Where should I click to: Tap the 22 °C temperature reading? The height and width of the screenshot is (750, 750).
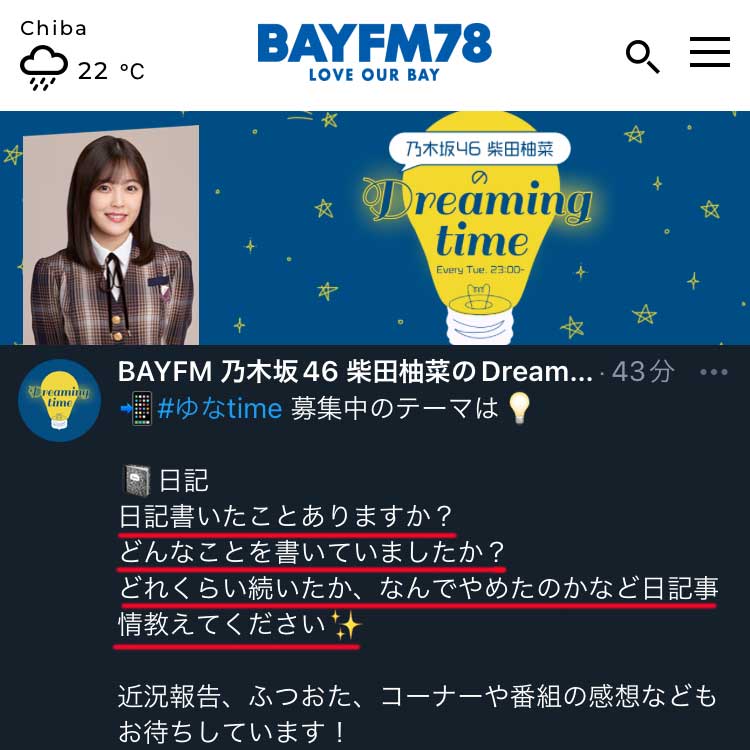pyautogui.click(x=111, y=71)
